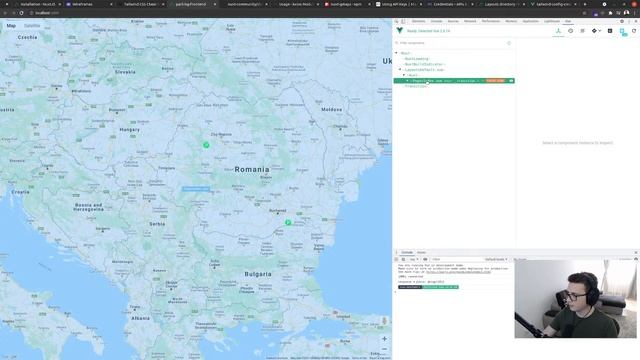Click the green marker near Bucharest
640x360 pixels.
pyautogui.click(x=288, y=222)
